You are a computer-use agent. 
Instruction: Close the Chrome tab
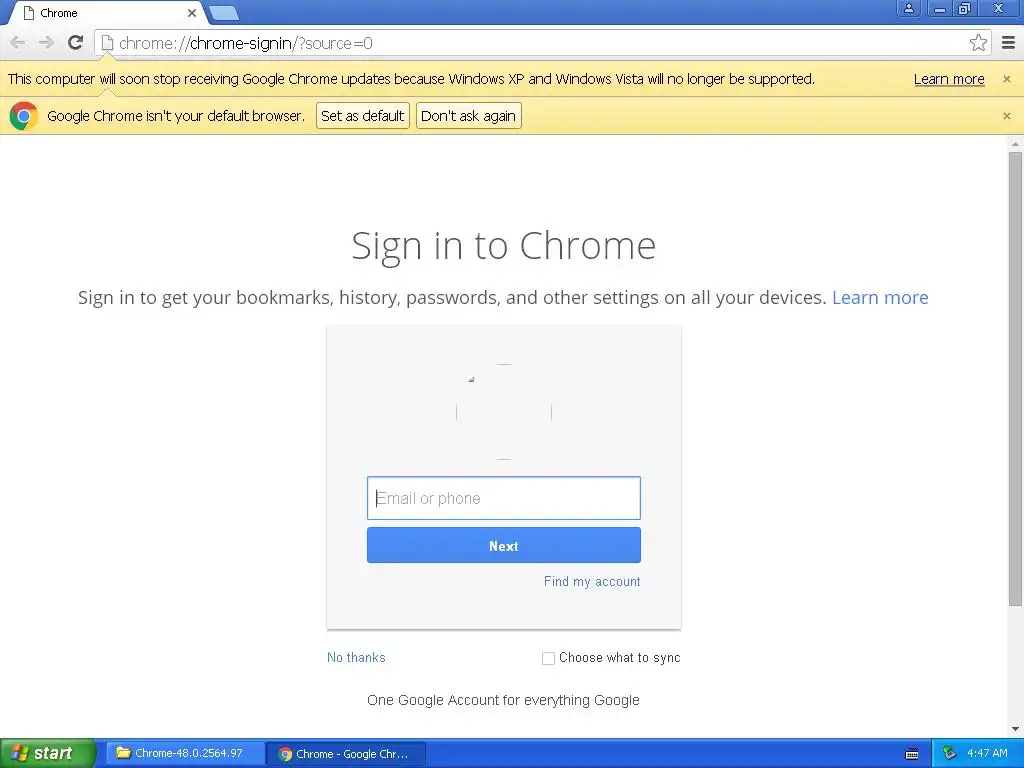click(x=191, y=13)
